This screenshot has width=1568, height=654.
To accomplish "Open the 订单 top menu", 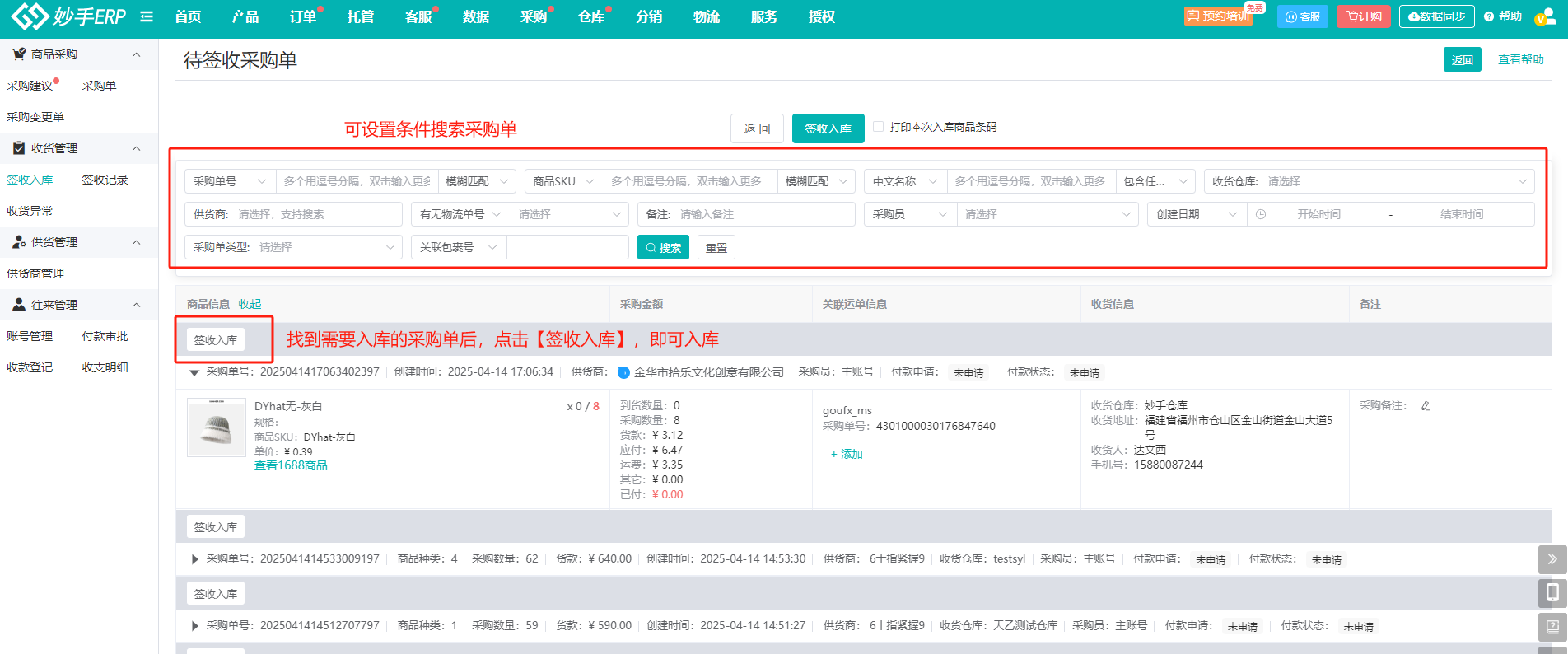I will click(x=303, y=16).
